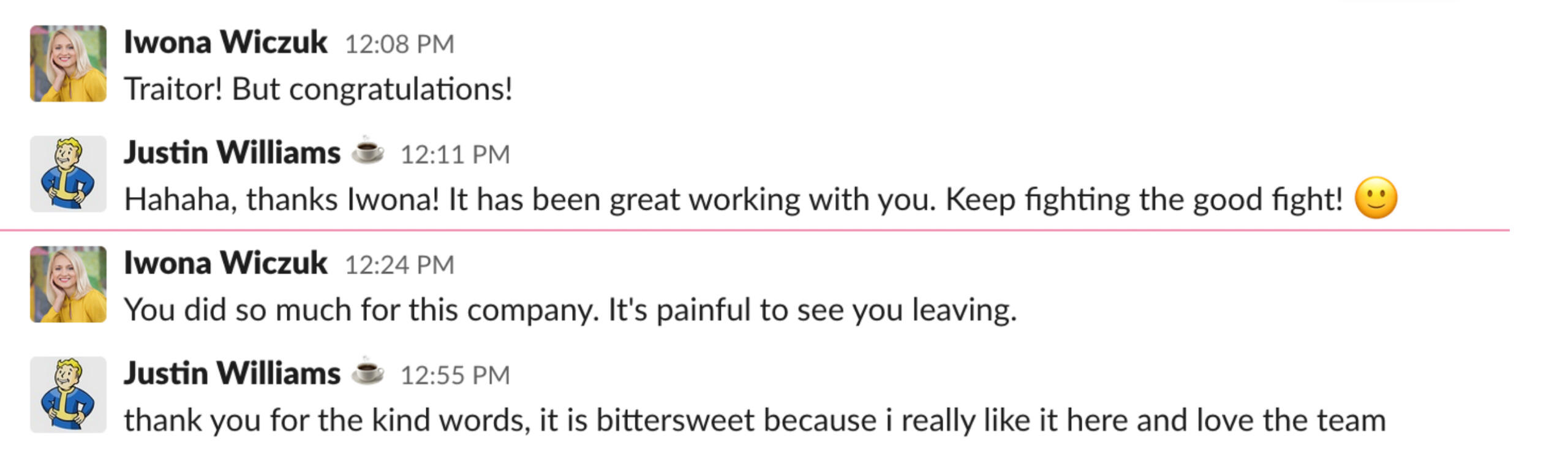This screenshot has width=1568, height=466.
Task: Click the 12:24 PM timestamp link
Action: 399,265
